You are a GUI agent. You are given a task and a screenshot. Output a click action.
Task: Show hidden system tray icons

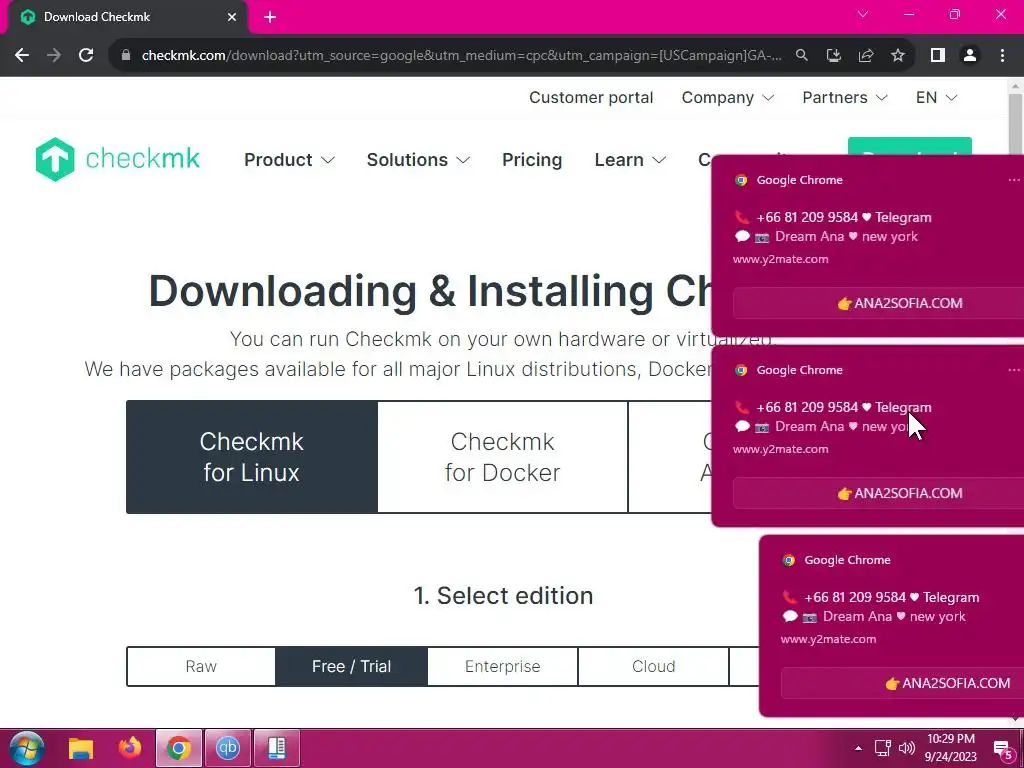tap(858, 748)
